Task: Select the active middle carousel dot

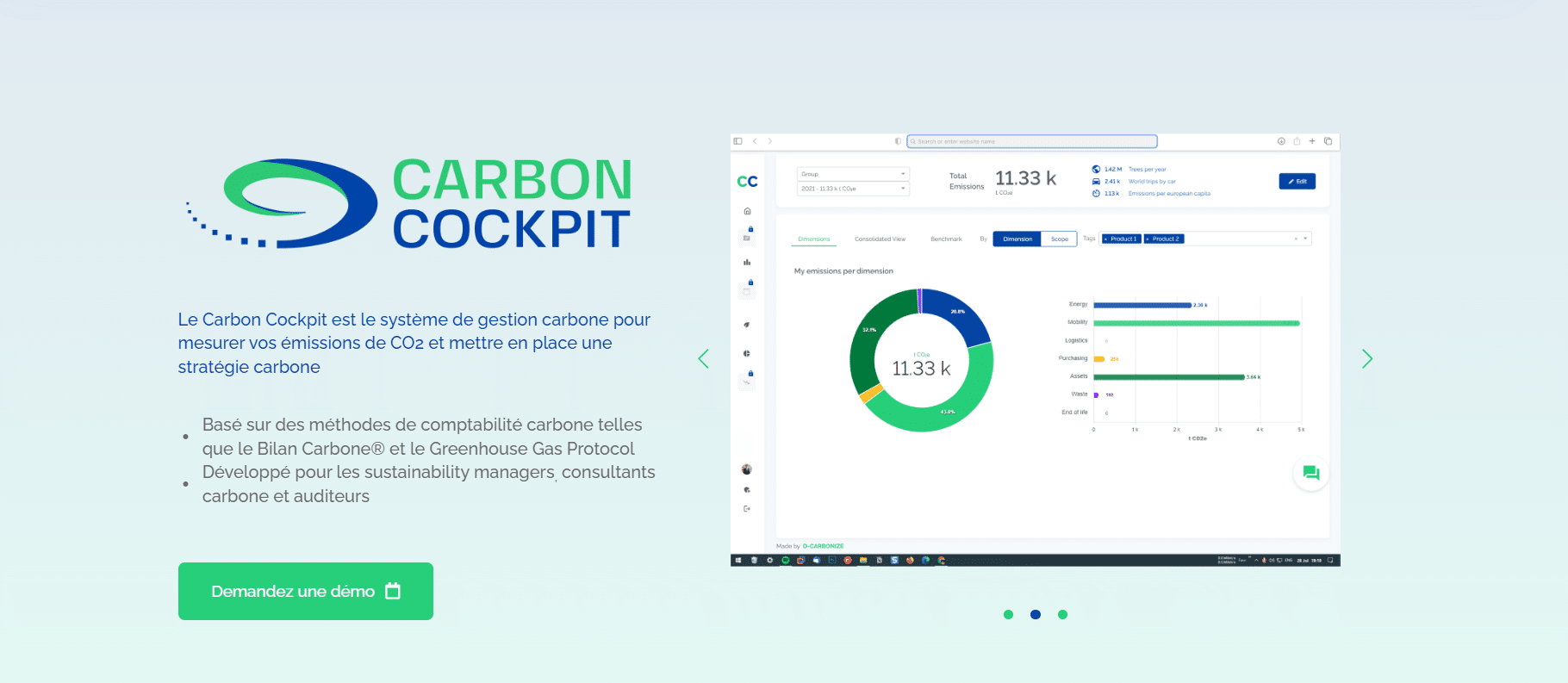Action: [1036, 614]
